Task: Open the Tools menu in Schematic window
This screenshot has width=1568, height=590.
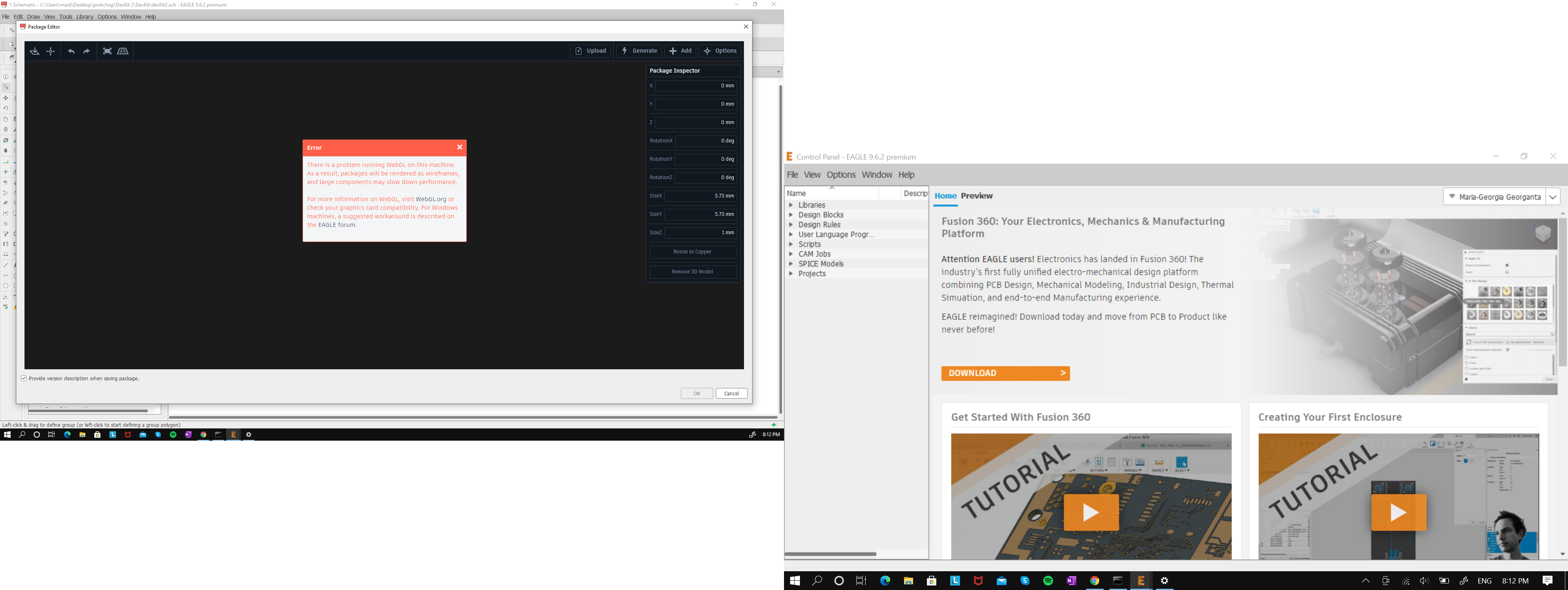Action: coord(66,17)
